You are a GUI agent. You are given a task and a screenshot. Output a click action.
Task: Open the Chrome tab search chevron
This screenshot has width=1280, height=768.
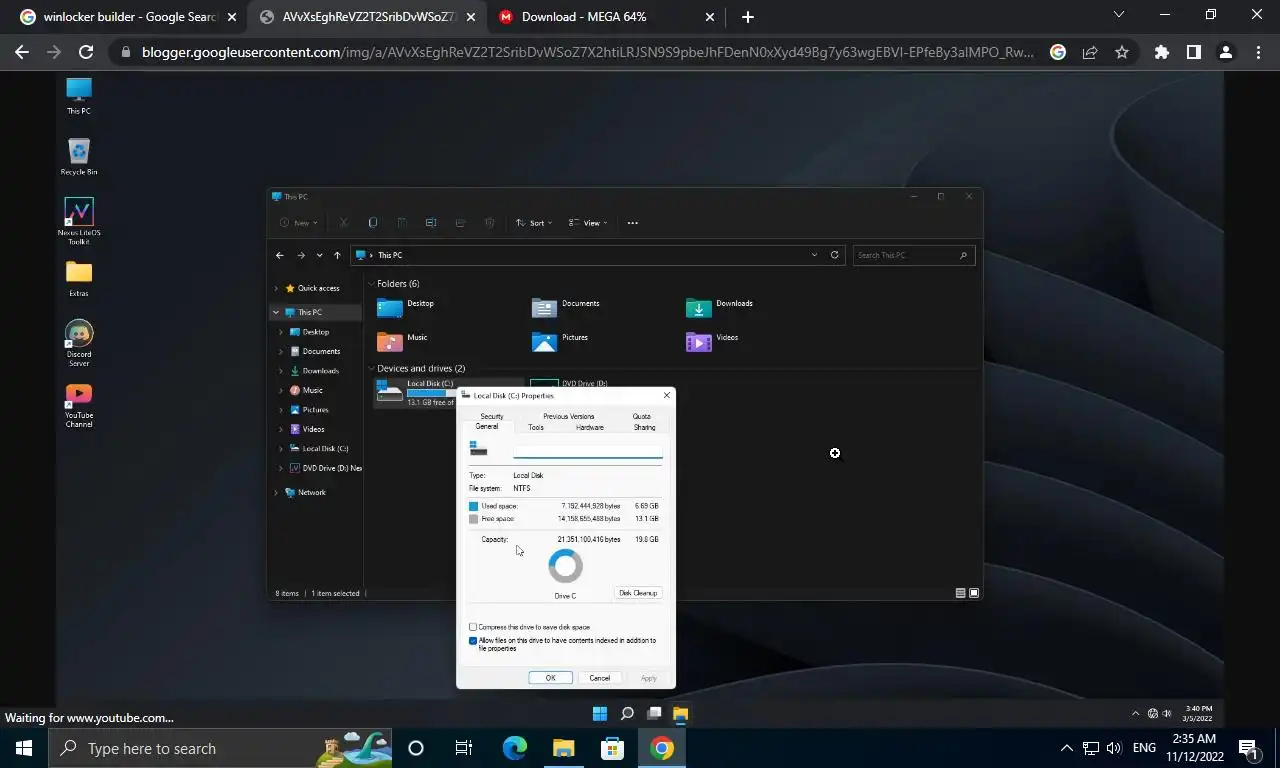(1119, 15)
